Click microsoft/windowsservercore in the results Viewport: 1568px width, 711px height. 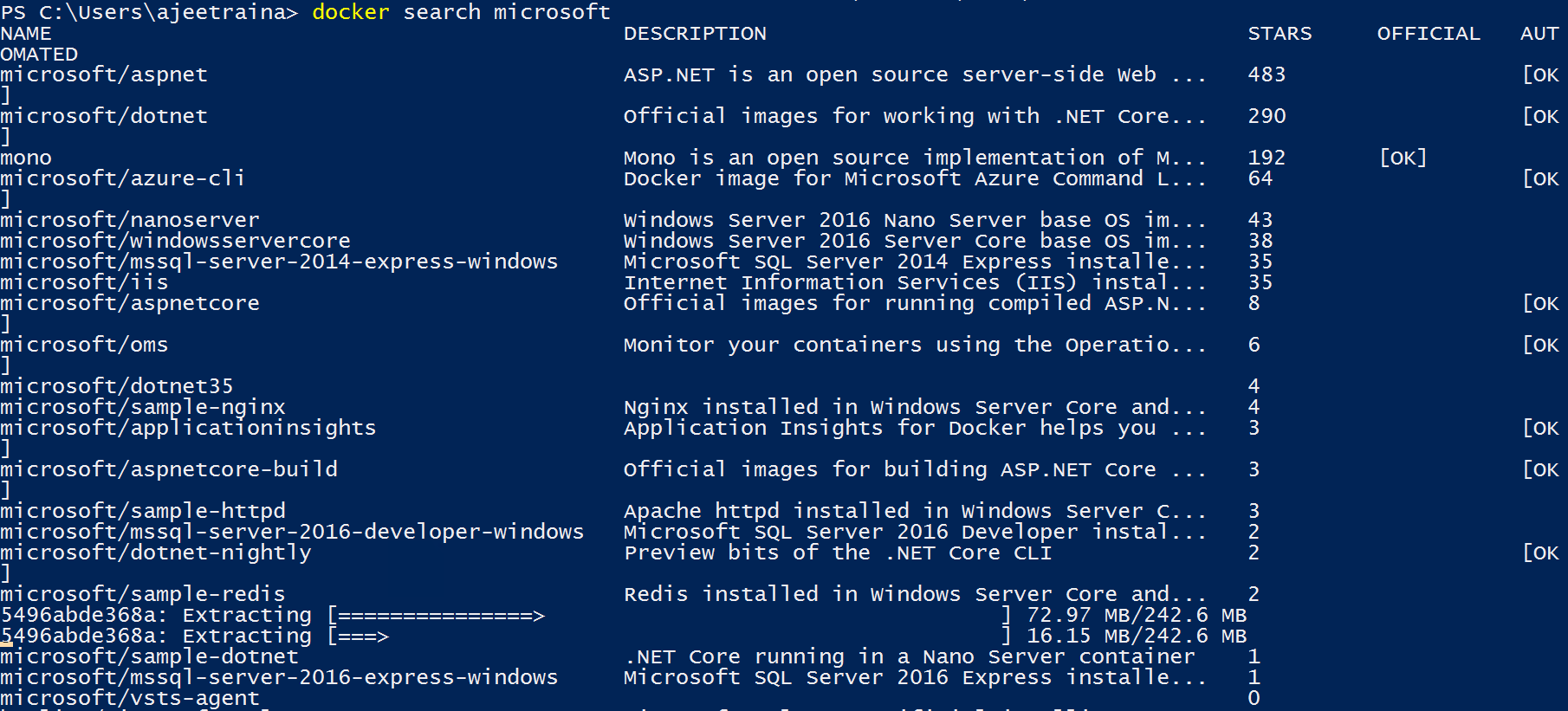175,242
